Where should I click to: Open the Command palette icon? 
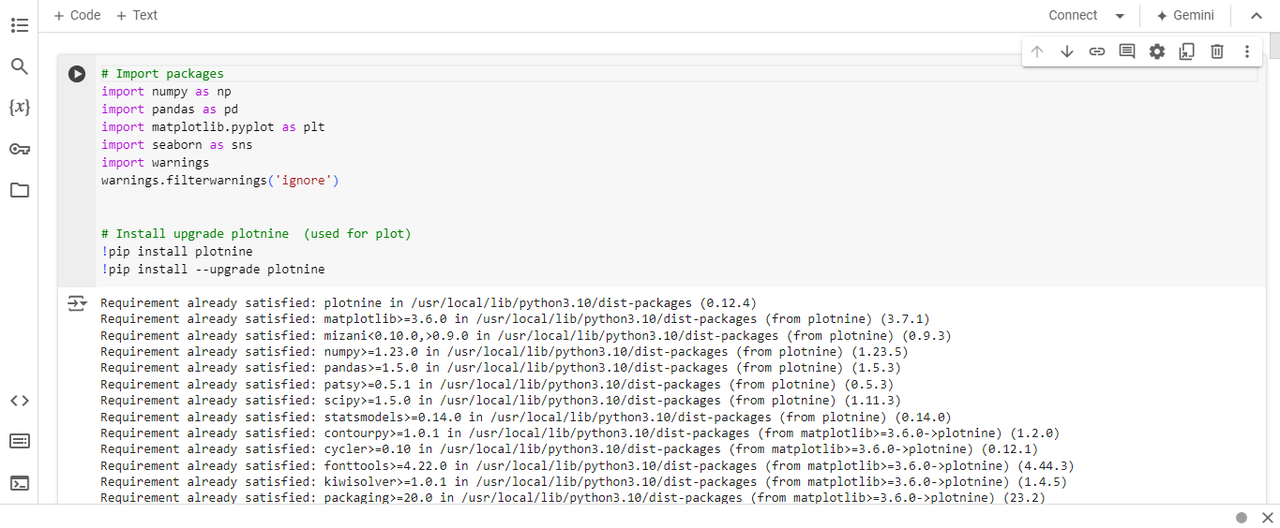click(19, 441)
